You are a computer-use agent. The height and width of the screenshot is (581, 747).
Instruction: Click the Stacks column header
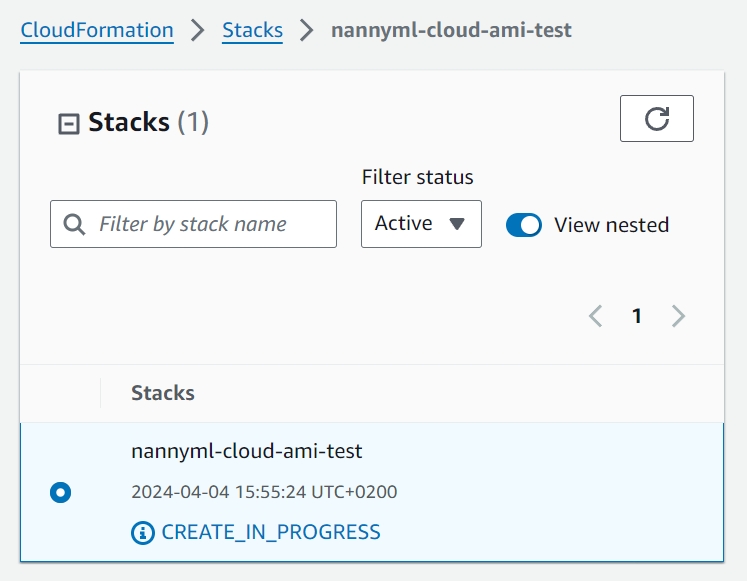click(163, 393)
